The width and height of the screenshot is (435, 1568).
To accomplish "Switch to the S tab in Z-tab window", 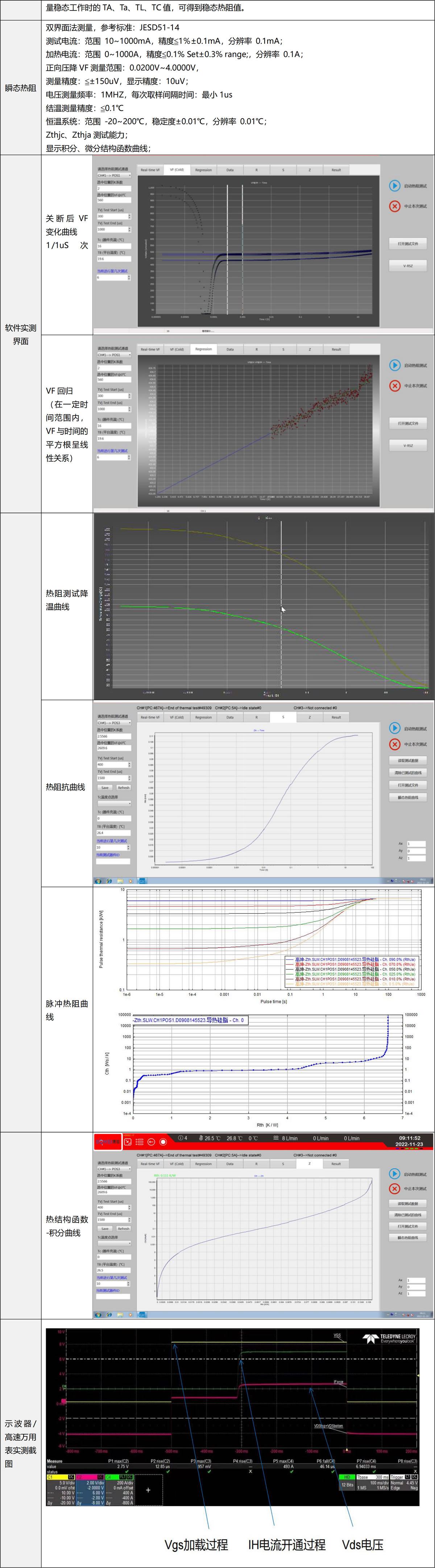I will click(283, 1164).
